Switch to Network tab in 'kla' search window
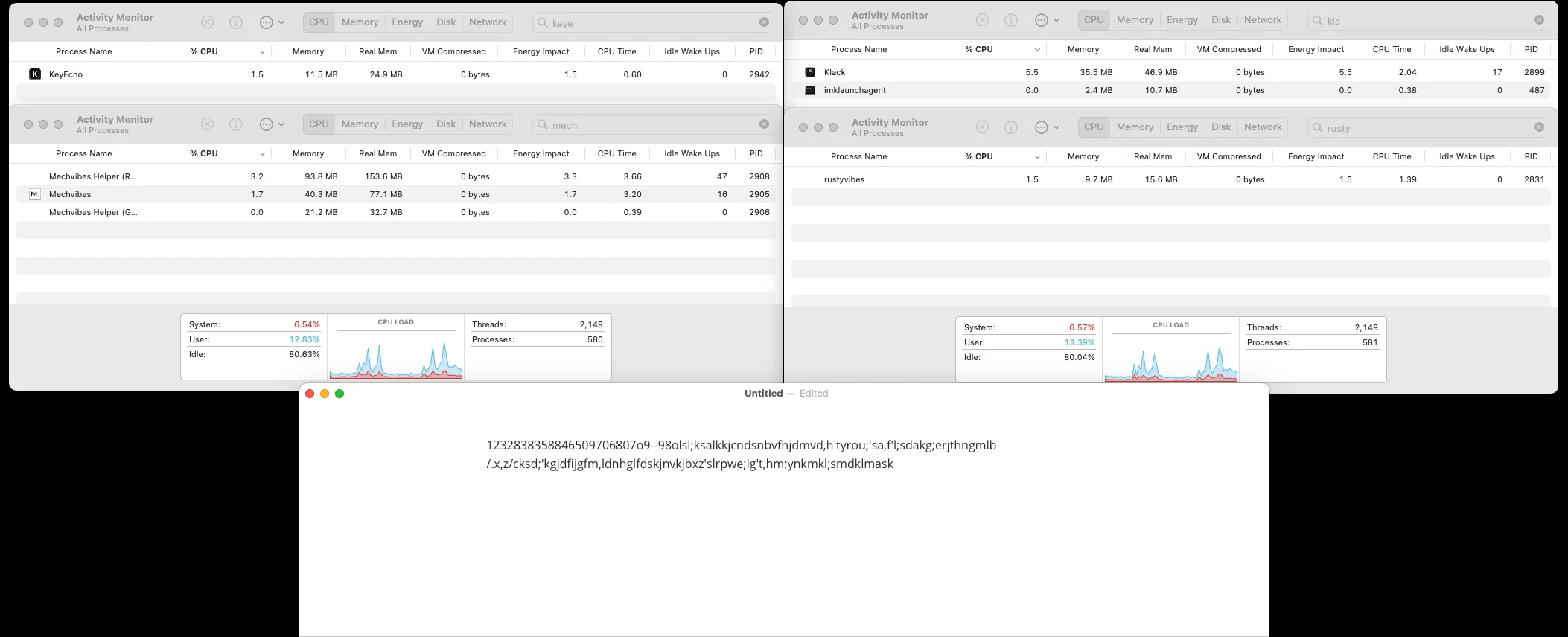This screenshot has width=1568, height=637. (1263, 20)
